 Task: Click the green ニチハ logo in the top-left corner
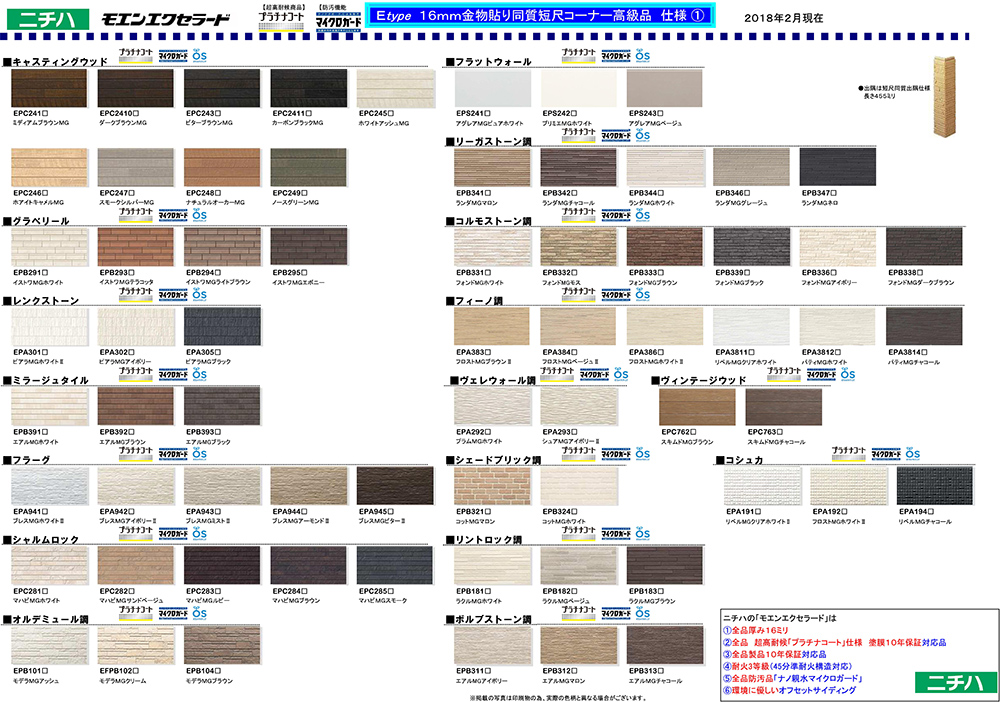[47, 18]
